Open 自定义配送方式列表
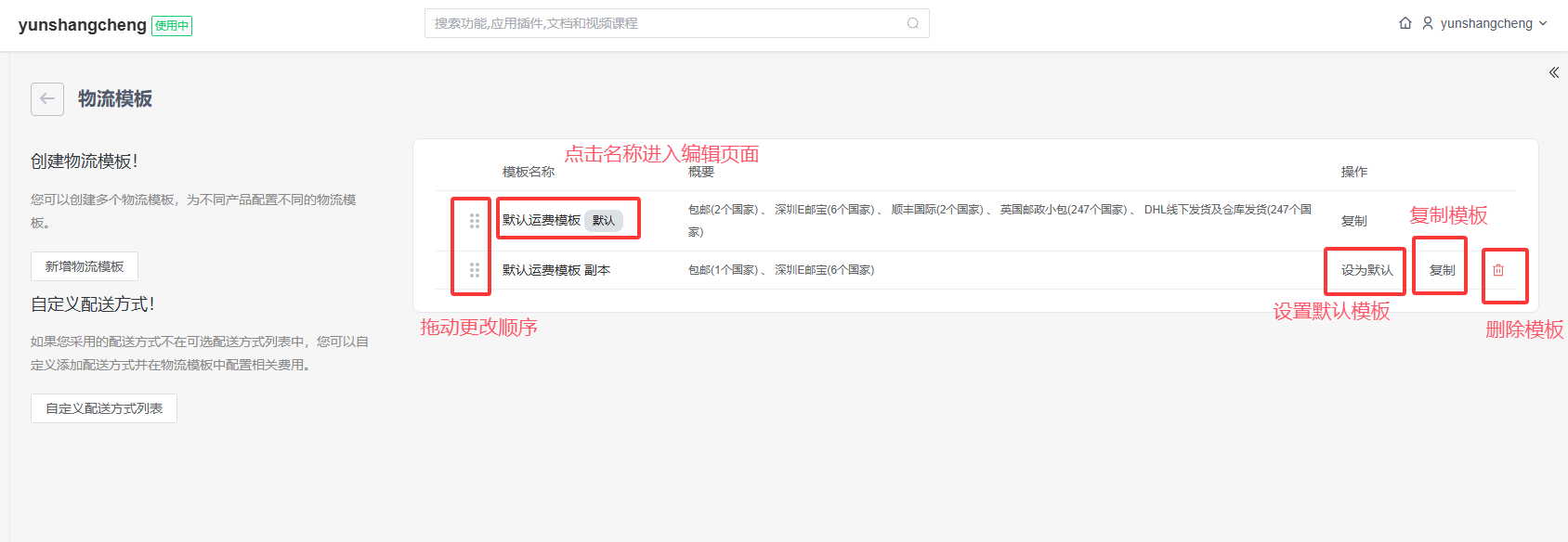This screenshot has height=542, width=1568. coord(104,408)
